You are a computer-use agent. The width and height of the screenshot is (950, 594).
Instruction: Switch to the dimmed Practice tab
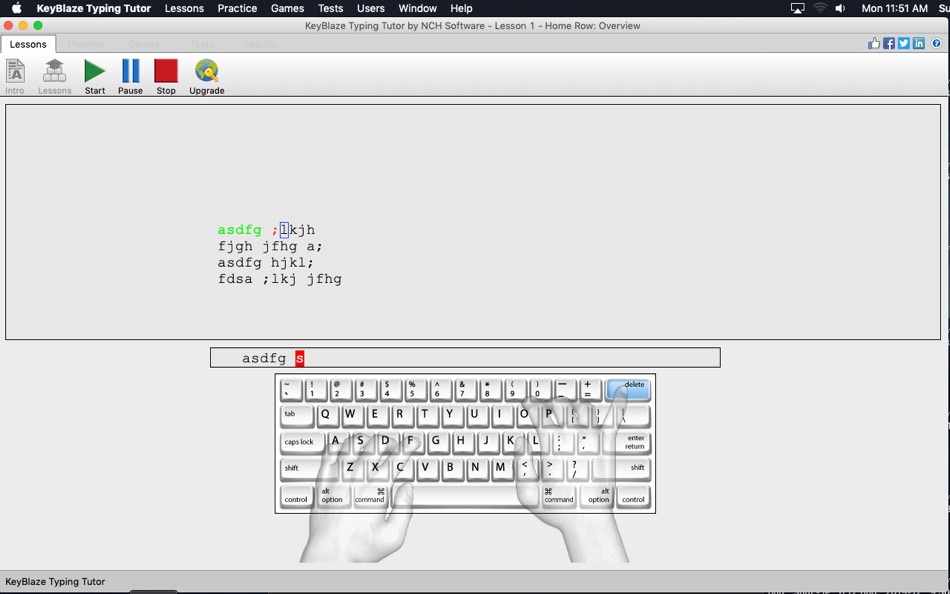click(x=85, y=44)
